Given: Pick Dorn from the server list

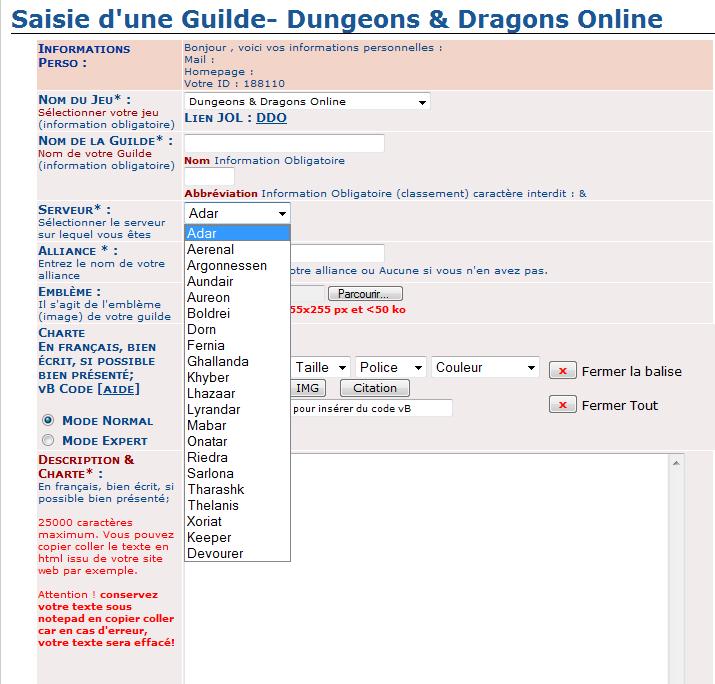Looking at the screenshot, I should click(237, 329).
